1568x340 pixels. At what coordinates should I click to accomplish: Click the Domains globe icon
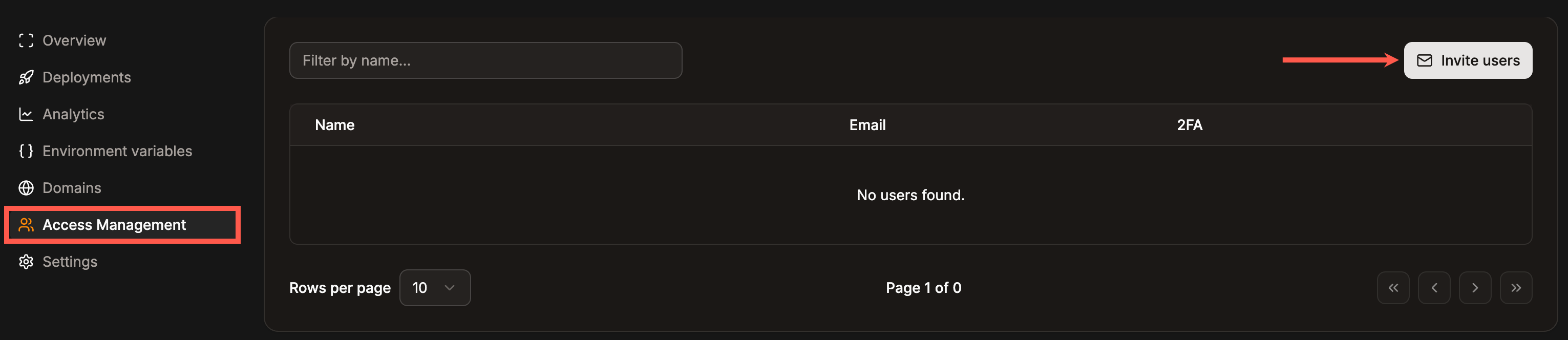click(26, 188)
